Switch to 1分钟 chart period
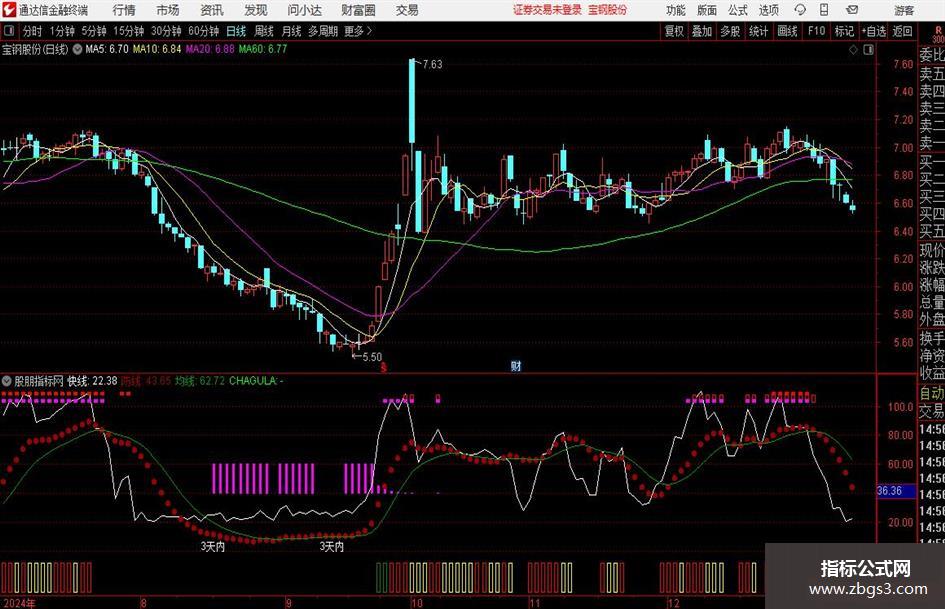 coord(62,31)
